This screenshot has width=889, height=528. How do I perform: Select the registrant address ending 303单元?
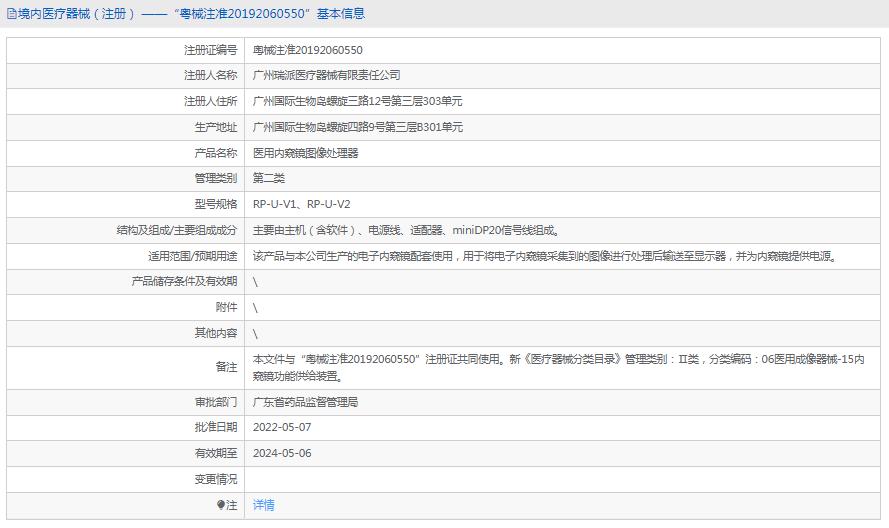click(x=358, y=102)
